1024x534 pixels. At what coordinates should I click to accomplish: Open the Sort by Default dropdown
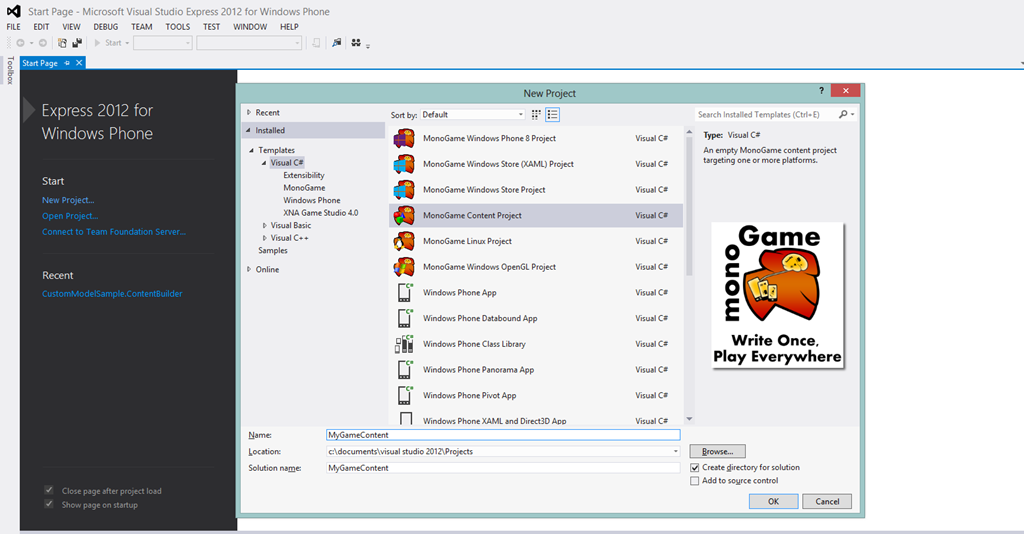point(472,114)
